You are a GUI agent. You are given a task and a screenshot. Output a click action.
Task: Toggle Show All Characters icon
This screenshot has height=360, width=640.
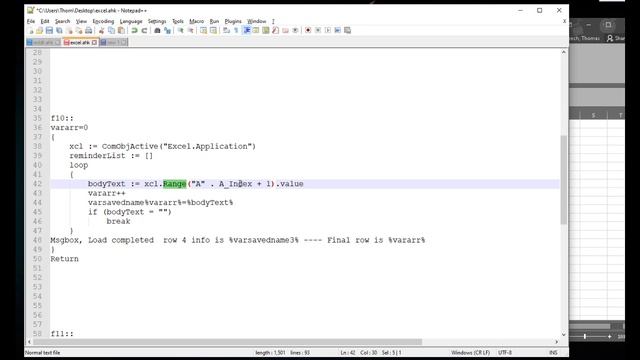[236, 31]
